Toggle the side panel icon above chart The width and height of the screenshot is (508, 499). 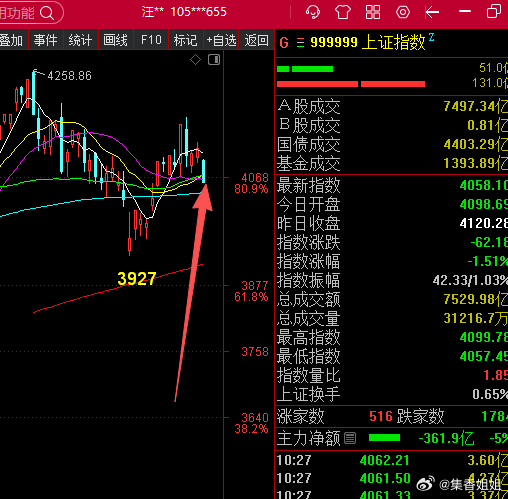pos(214,60)
